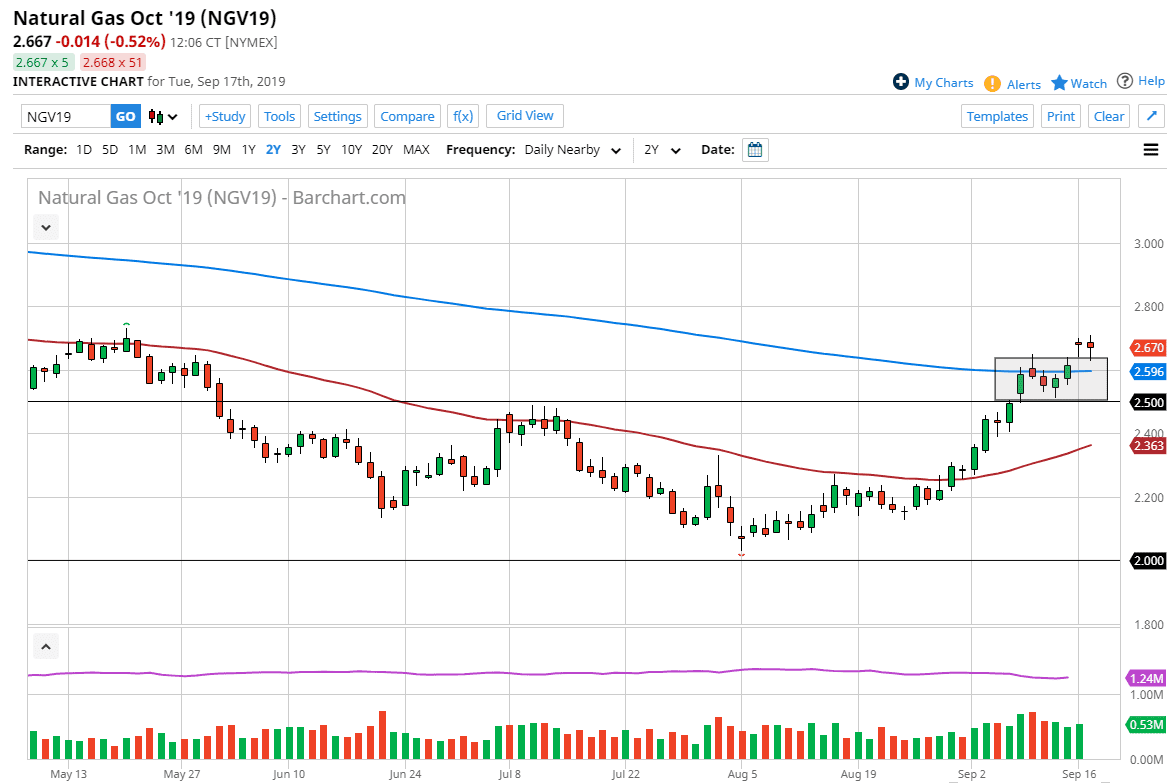Add symbol to Watch list star
The width and height of the screenshot is (1167, 783).
1078,83
